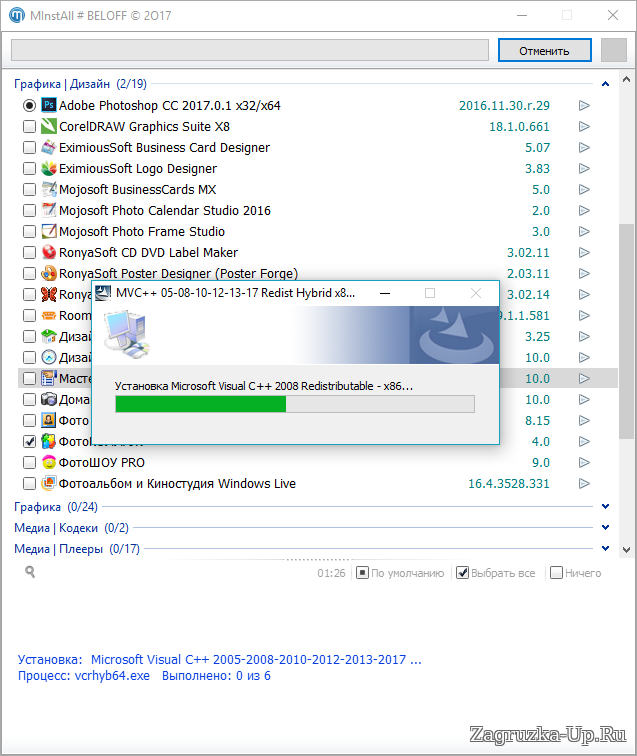Click the gray square button beside Отменить
This screenshot has width=637, height=756.
click(x=613, y=50)
